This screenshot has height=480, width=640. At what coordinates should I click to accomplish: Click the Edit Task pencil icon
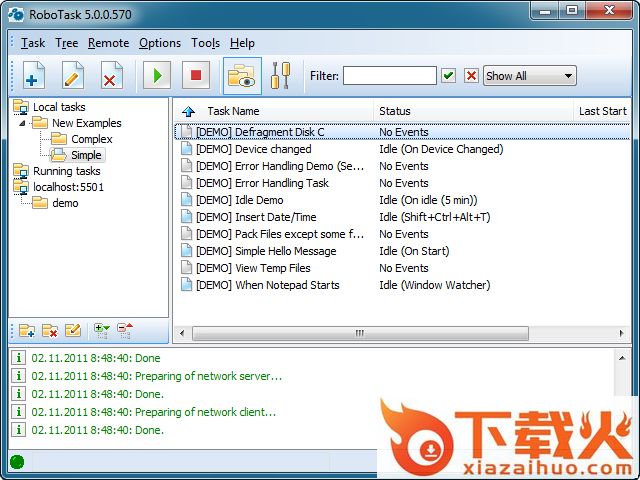[x=73, y=76]
